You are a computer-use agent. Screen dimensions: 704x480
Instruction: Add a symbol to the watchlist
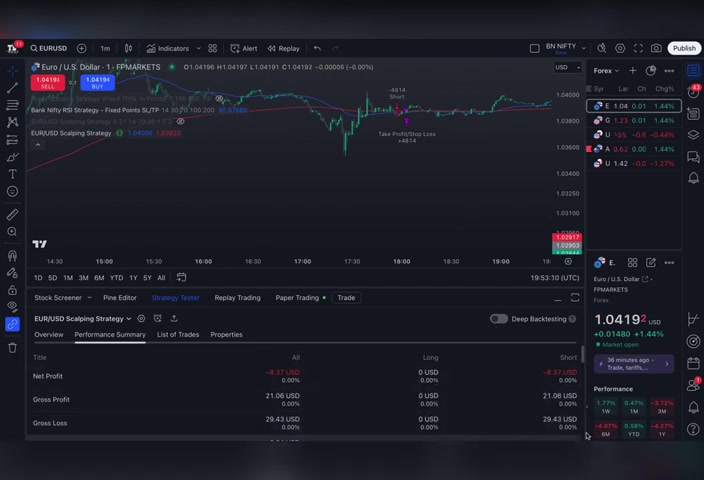pos(632,70)
